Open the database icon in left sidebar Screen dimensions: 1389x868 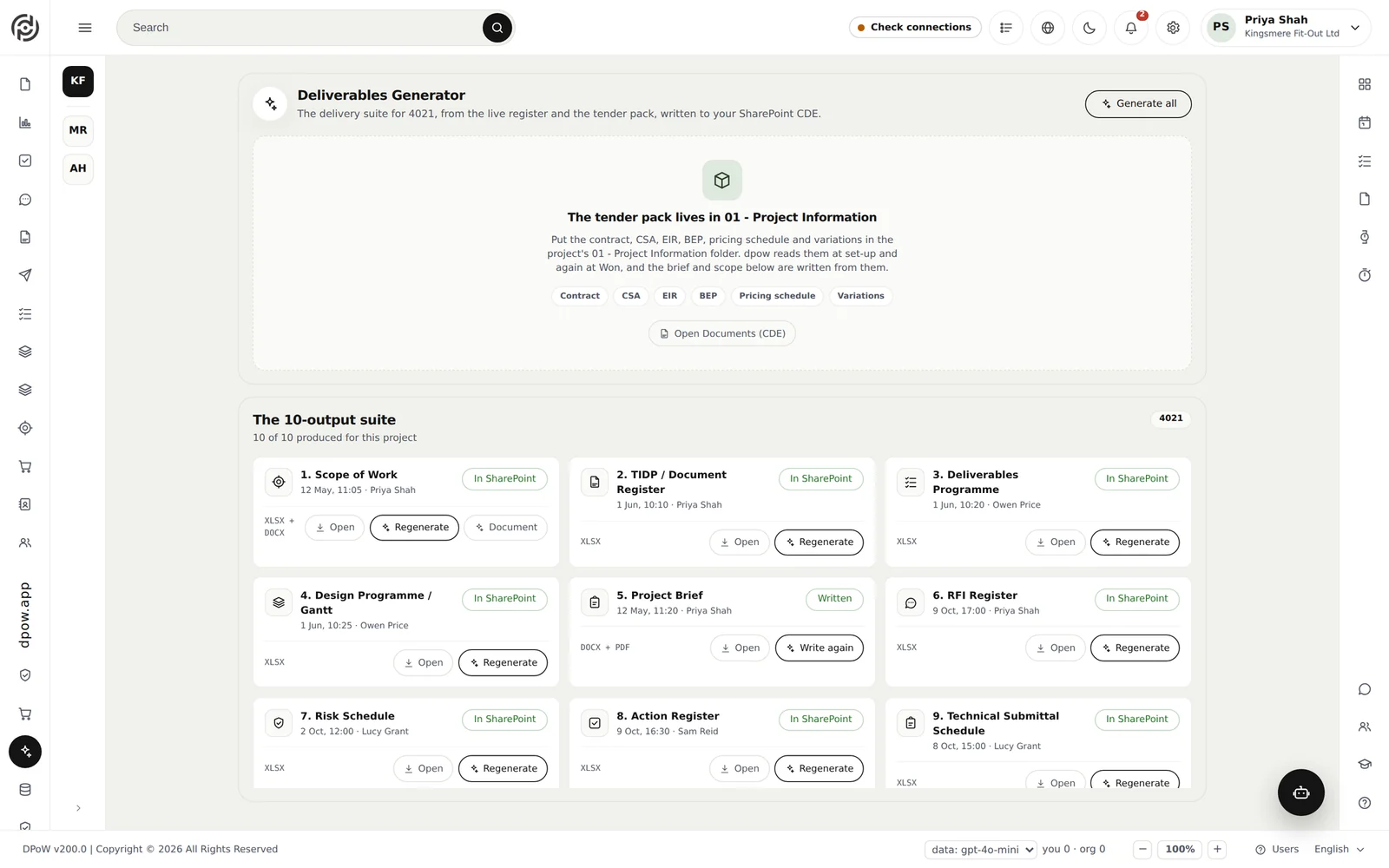click(x=25, y=790)
